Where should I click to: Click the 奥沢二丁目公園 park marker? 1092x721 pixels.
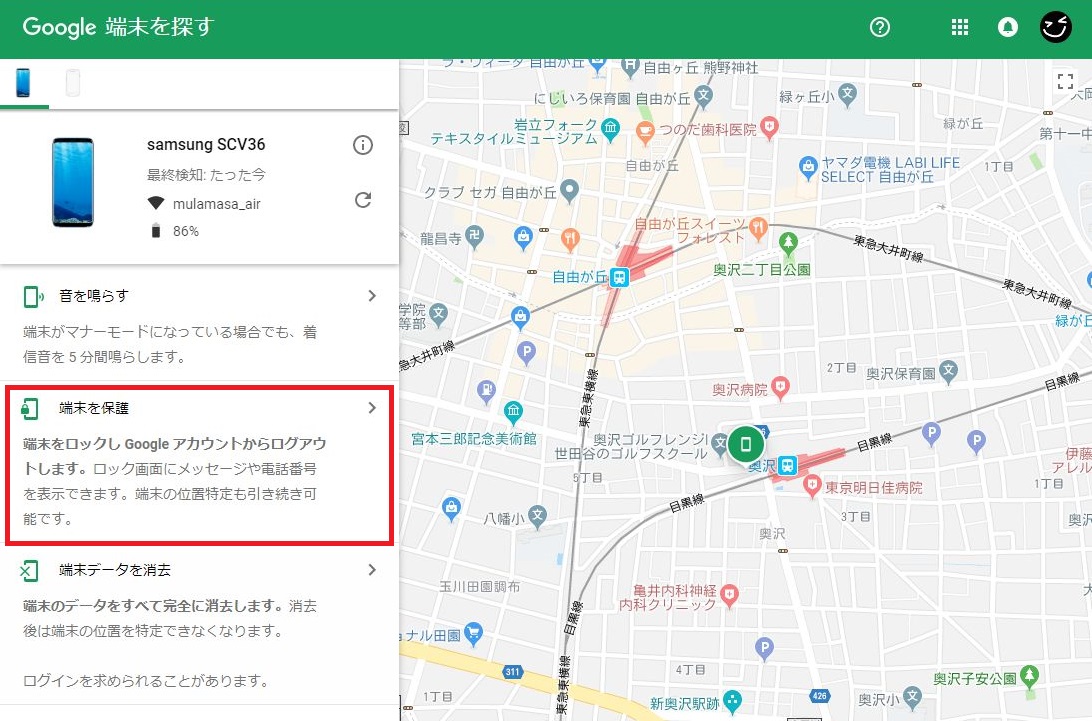788,243
